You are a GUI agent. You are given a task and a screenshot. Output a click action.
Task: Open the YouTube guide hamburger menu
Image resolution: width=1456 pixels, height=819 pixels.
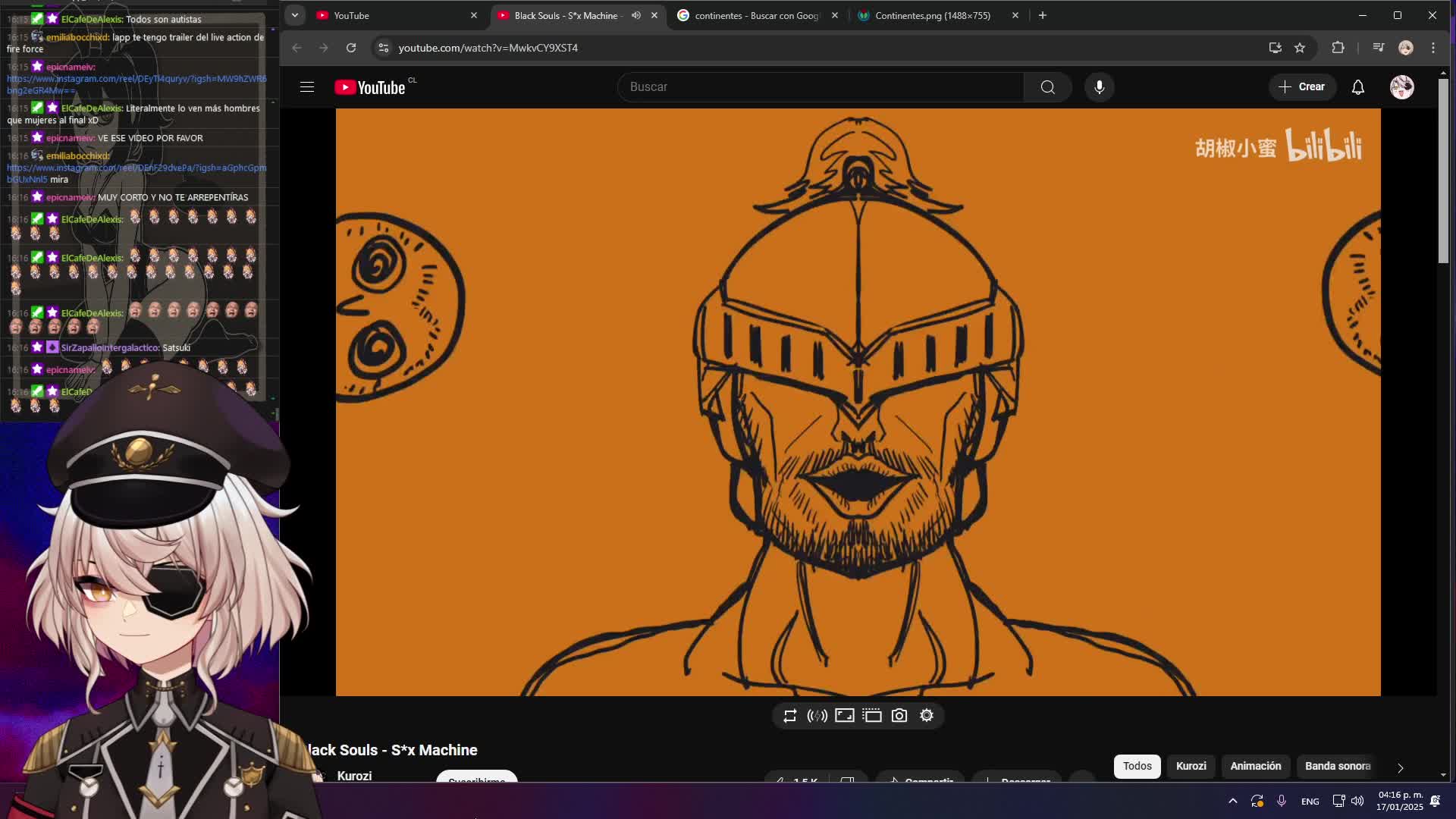[x=307, y=87]
